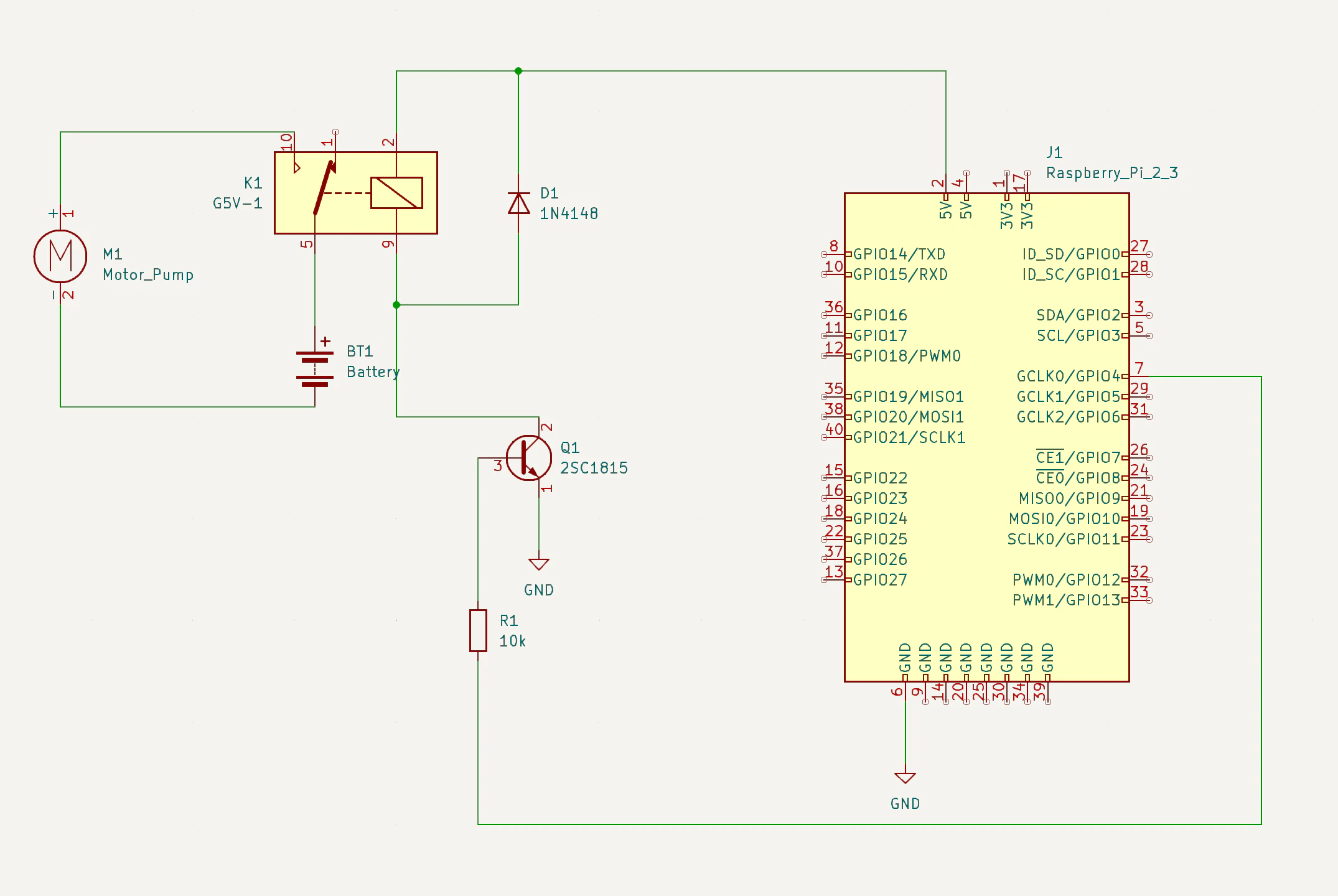Image resolution: width=1338 pixels, height=896 pixels.
Task: Select the R1 resistor body
Action: [x=478, y=630]
